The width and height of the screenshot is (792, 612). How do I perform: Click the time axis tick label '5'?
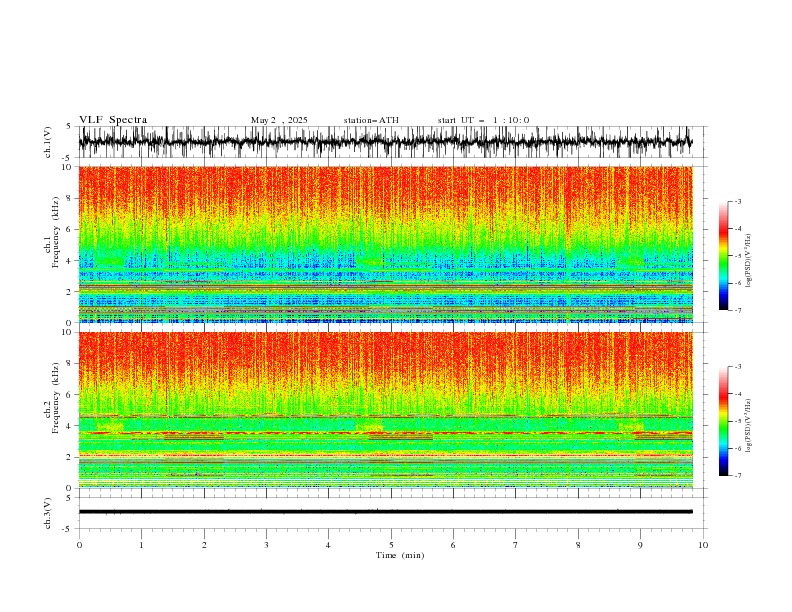(391, 545)
